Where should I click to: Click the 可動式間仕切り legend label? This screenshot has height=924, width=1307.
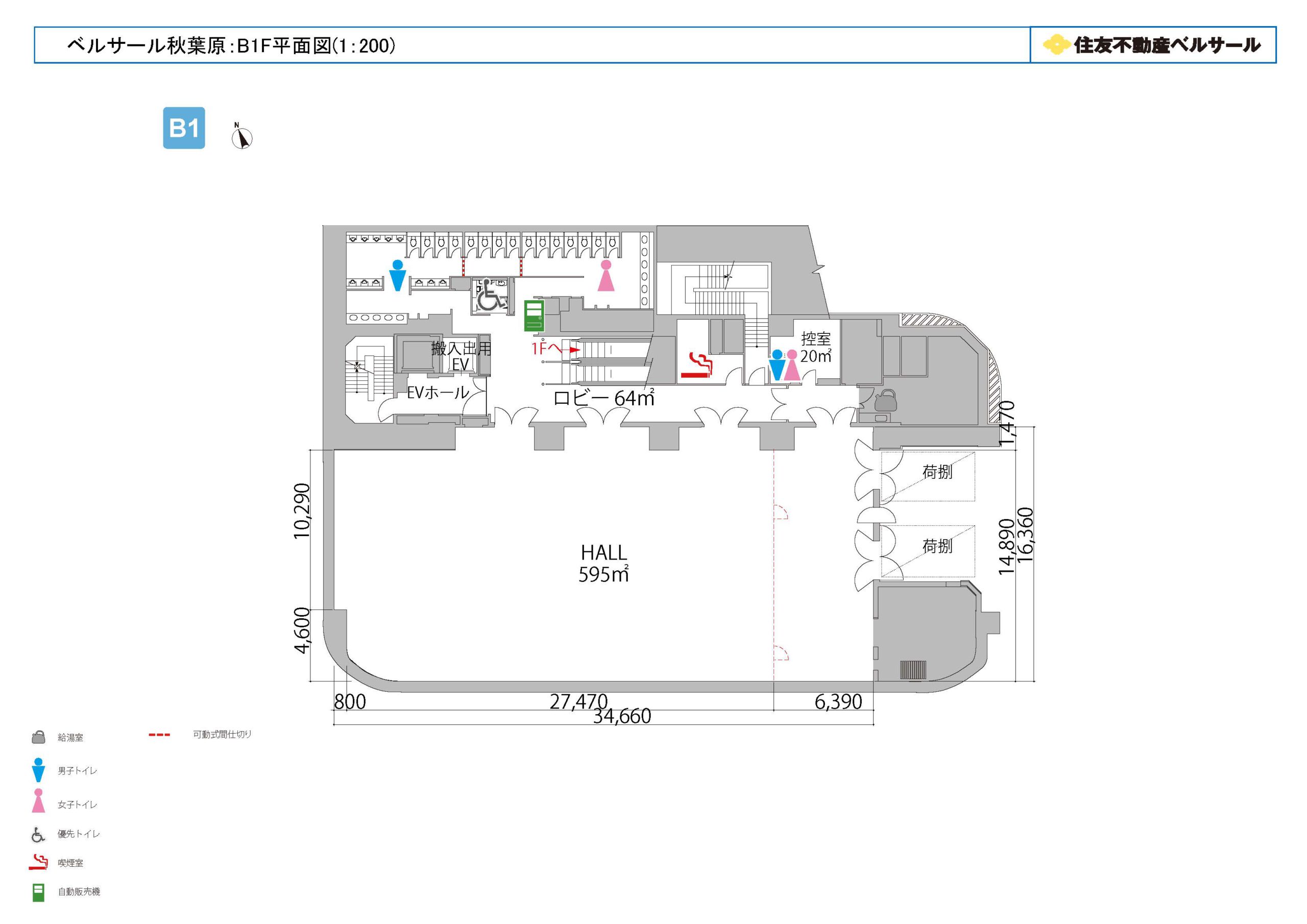pyautogui.click(x=222, y=735)
